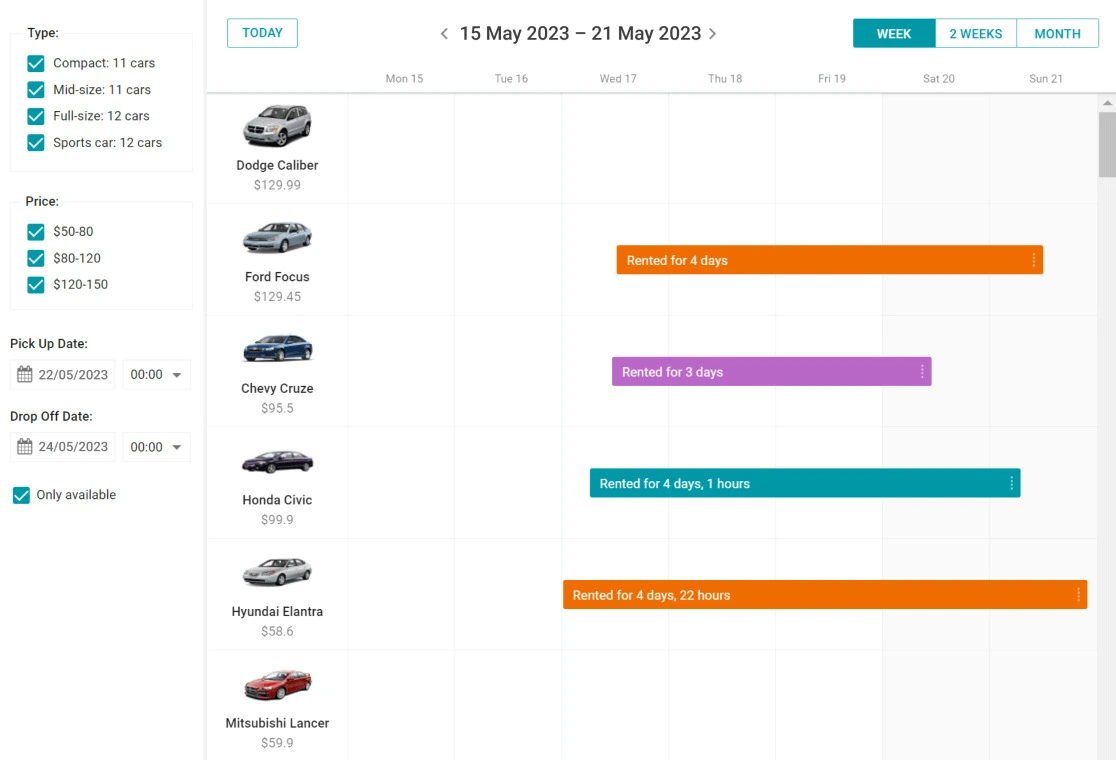The height and width of the screenshot is (760, 1116).
Task: Click the TODAY button
Action: [x=262, y=32]
